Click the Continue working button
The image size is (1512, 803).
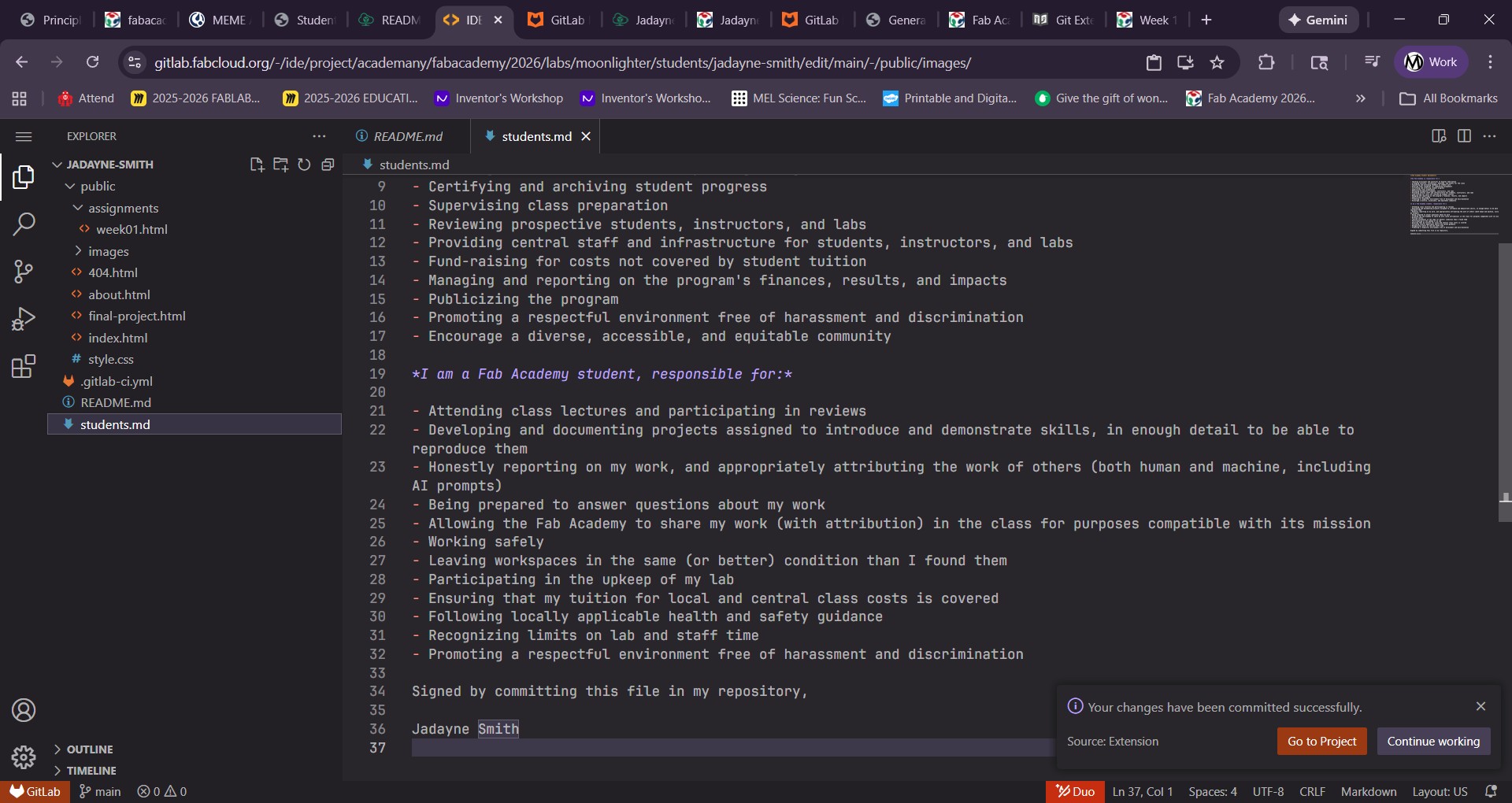click(x=1433, y=741)
